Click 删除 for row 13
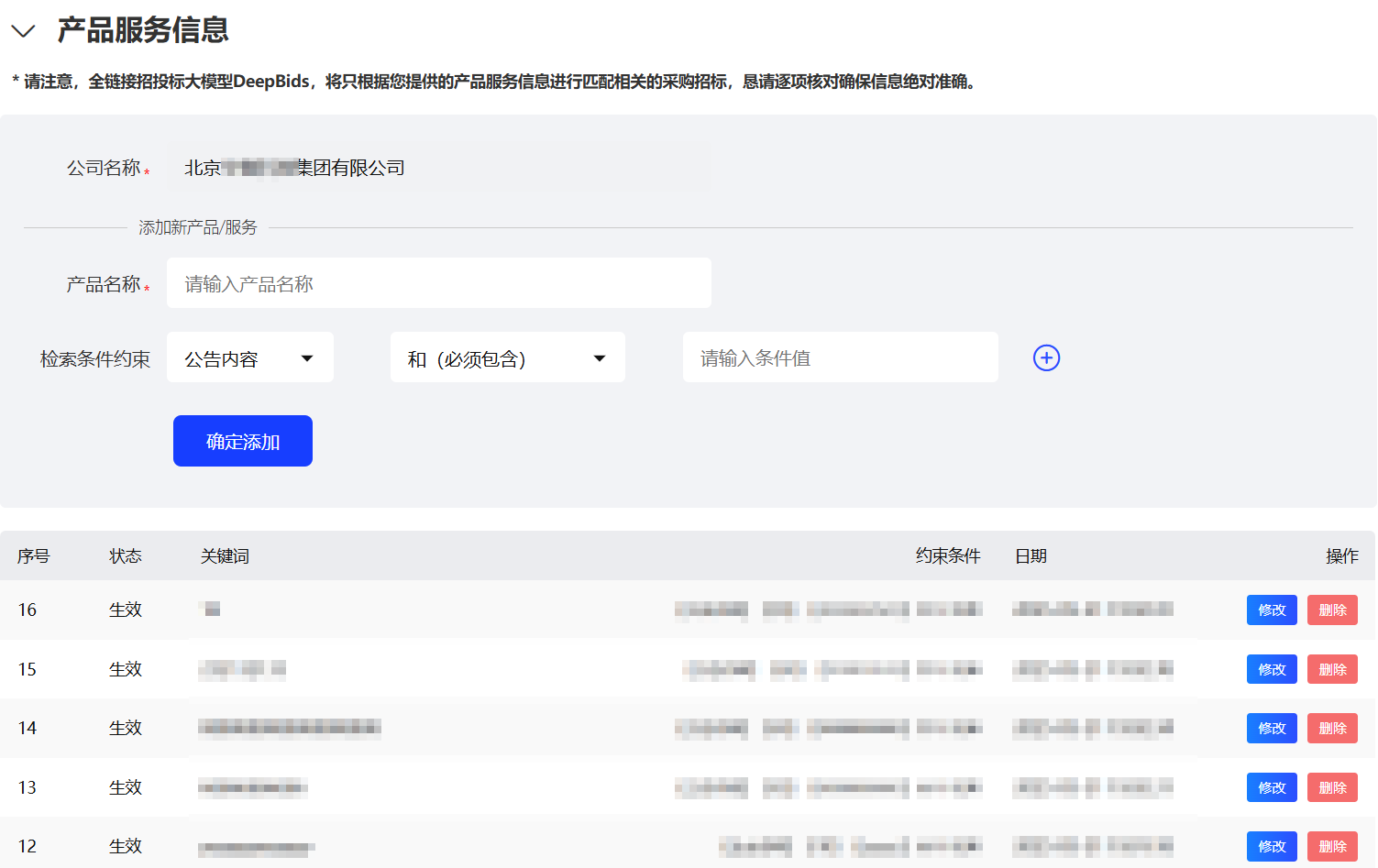The image size is (1378, 868). click(1331, 787)
